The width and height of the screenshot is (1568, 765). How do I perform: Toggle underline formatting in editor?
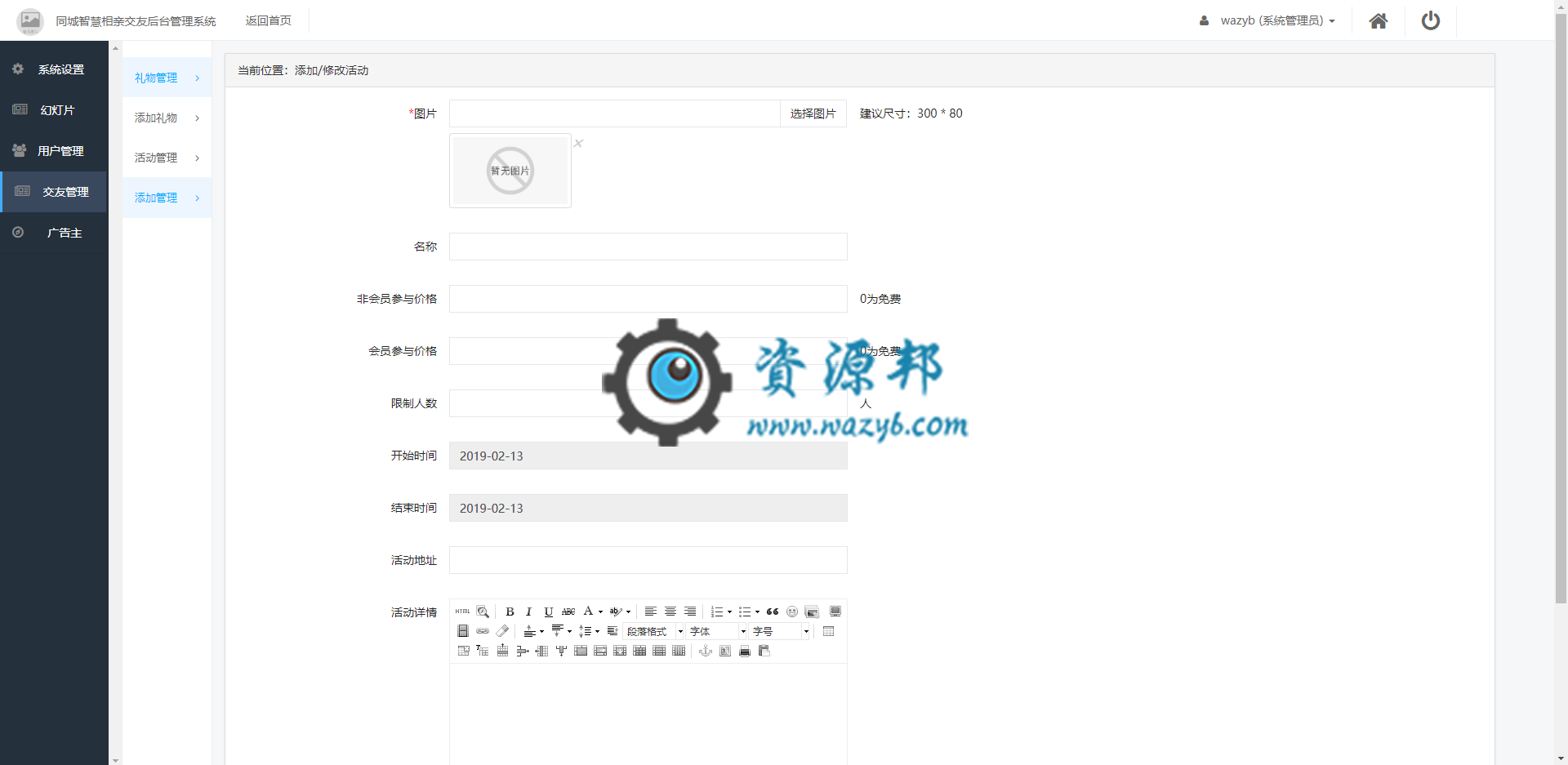(549, 612)
